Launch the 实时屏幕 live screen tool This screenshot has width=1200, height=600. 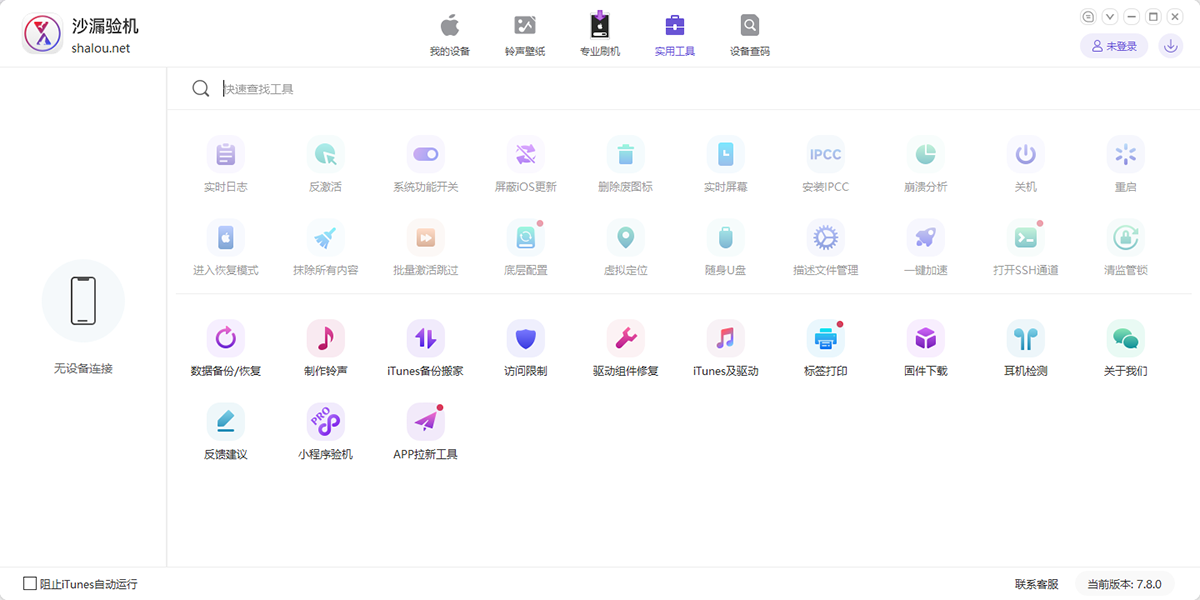pyautogui.click(x=726, y=165)
